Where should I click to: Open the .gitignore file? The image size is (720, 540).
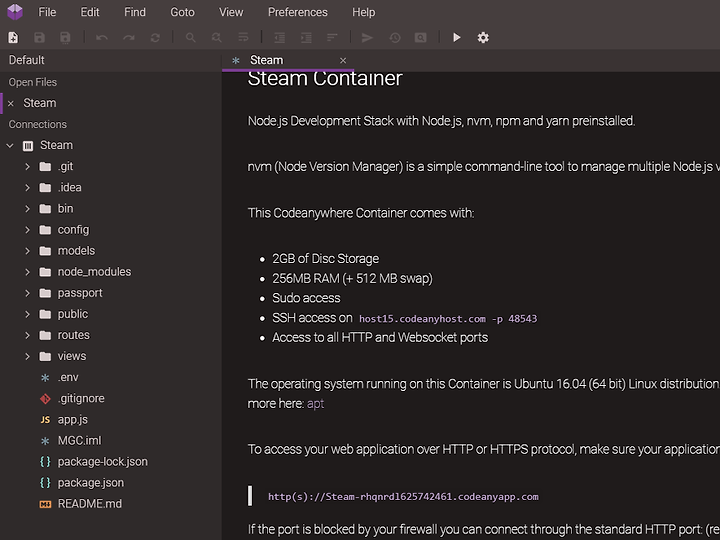(81, 399)
